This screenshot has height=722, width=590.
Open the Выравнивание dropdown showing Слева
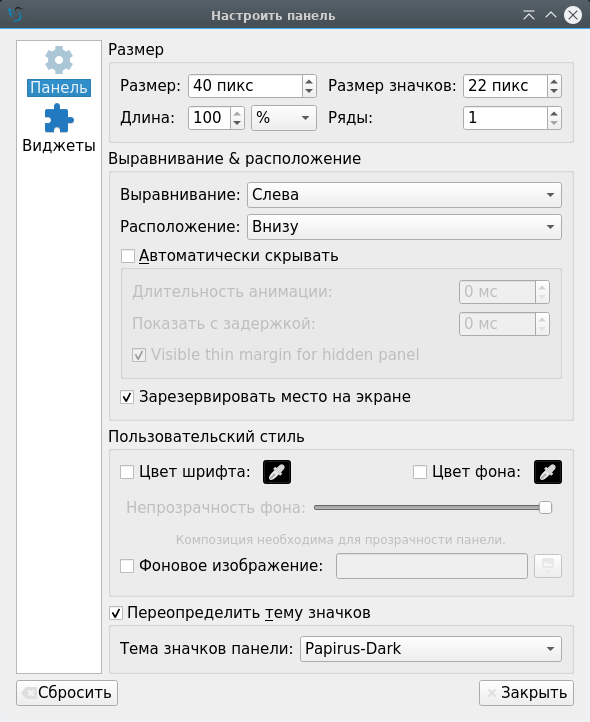tap(404, 195)
